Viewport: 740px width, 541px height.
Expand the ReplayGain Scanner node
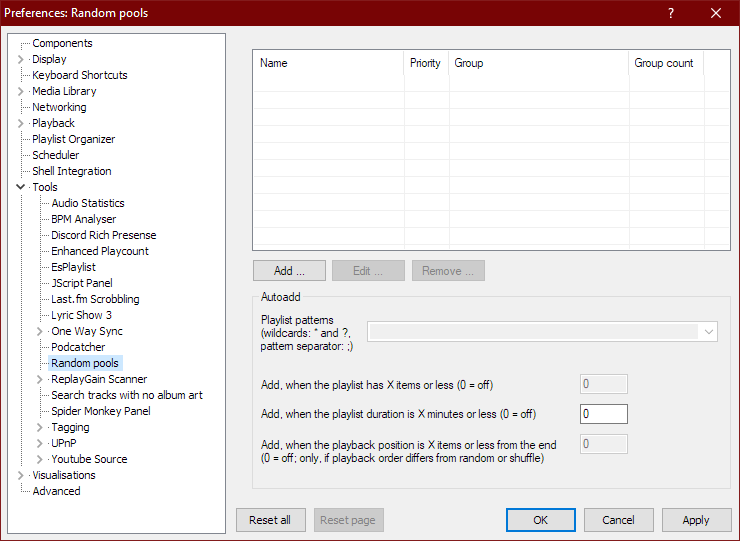40,380
